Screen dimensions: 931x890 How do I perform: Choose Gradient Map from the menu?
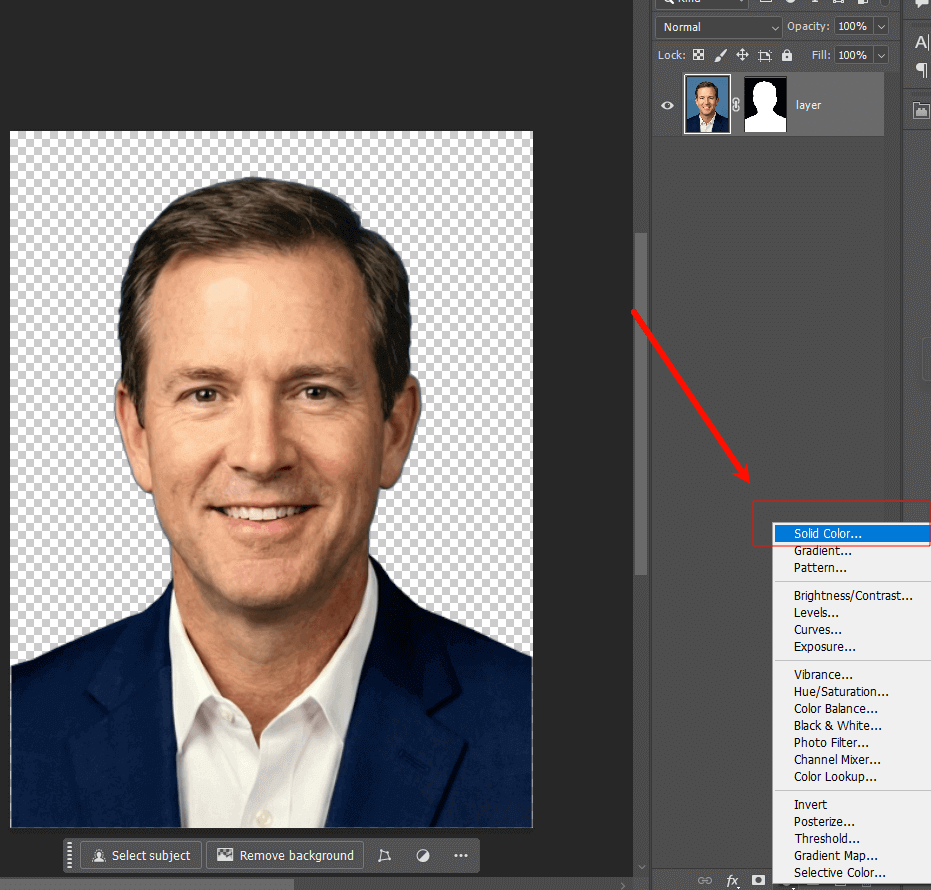coord(835,855)
